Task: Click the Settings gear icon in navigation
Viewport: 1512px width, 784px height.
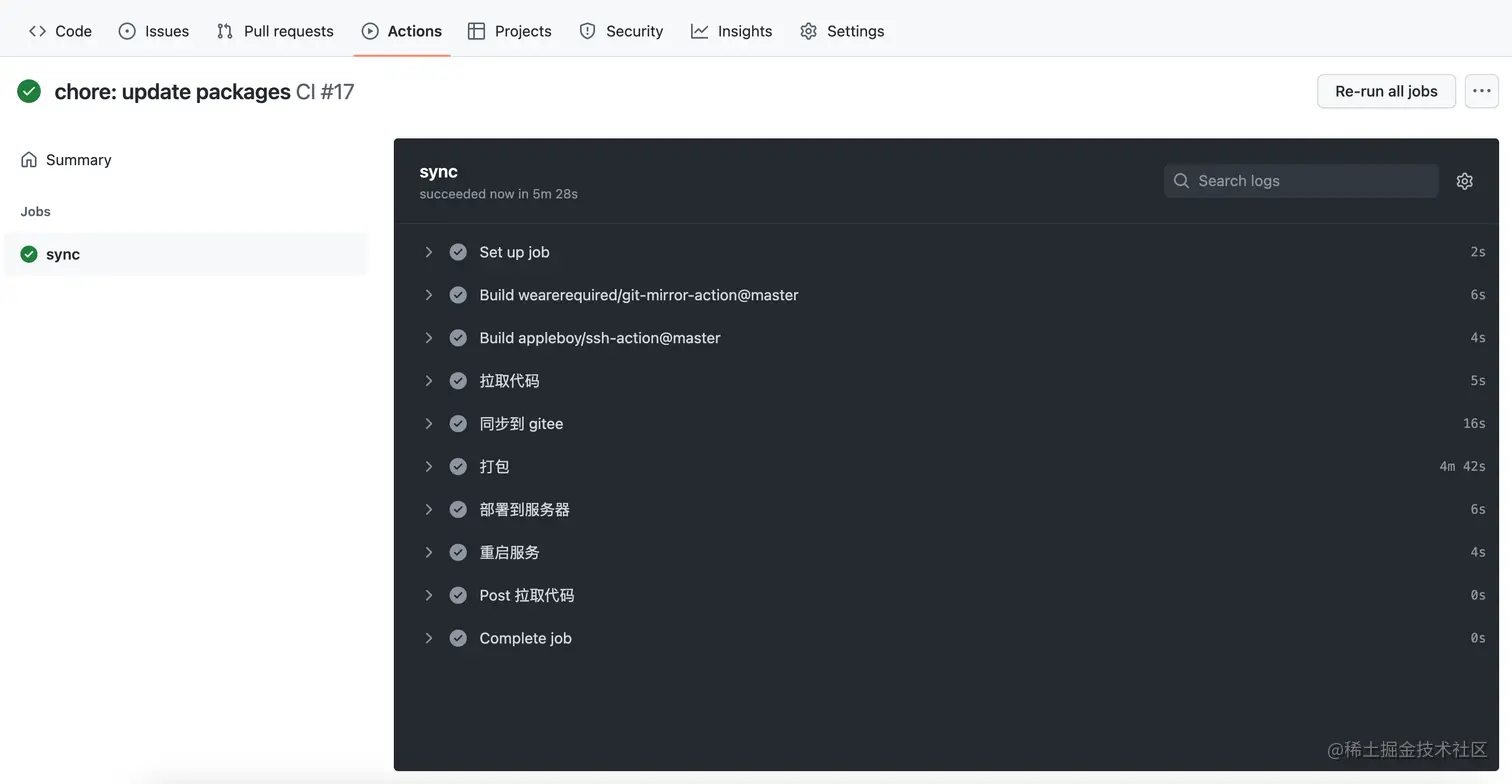Action: (x=809, y=31)
